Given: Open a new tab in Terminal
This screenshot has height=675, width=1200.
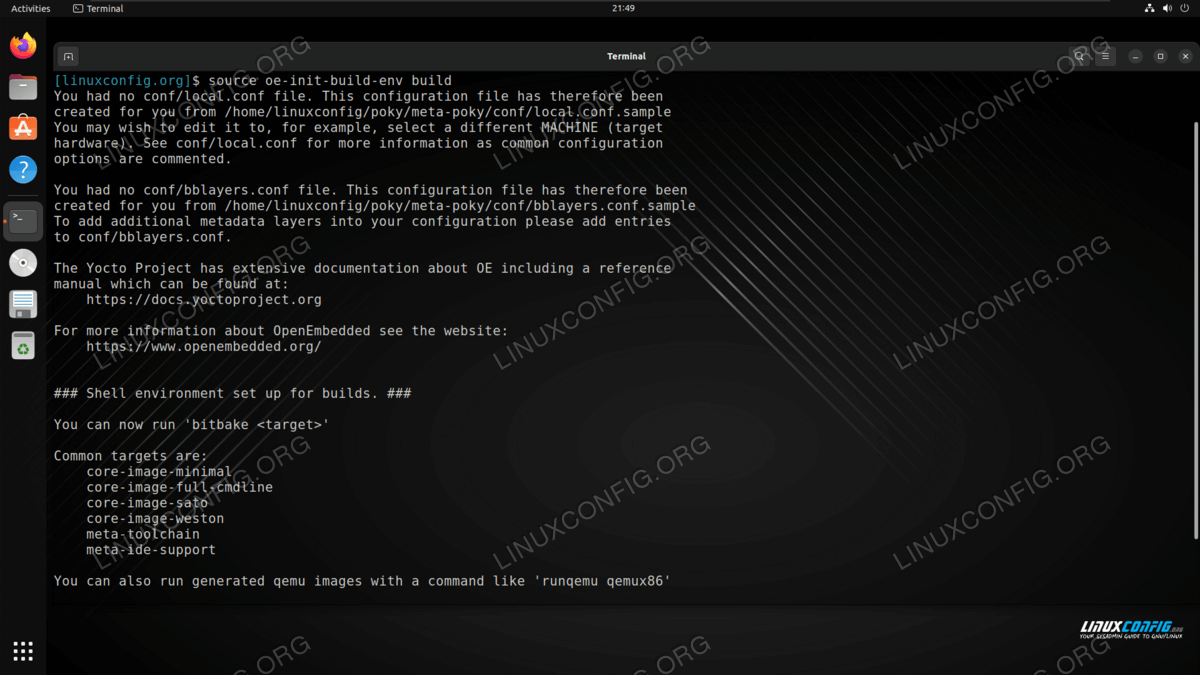Looking at the screenshot, I should tap(67, 56).
